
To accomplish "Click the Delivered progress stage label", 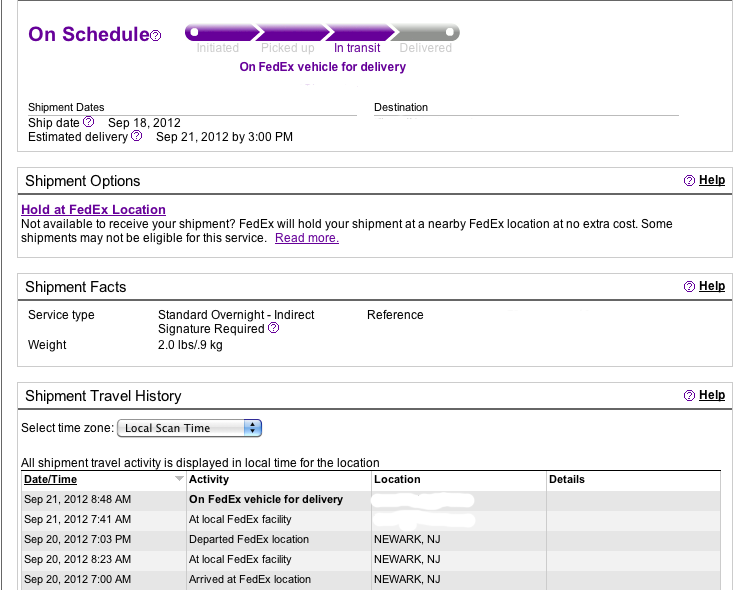I will (426, 48).
